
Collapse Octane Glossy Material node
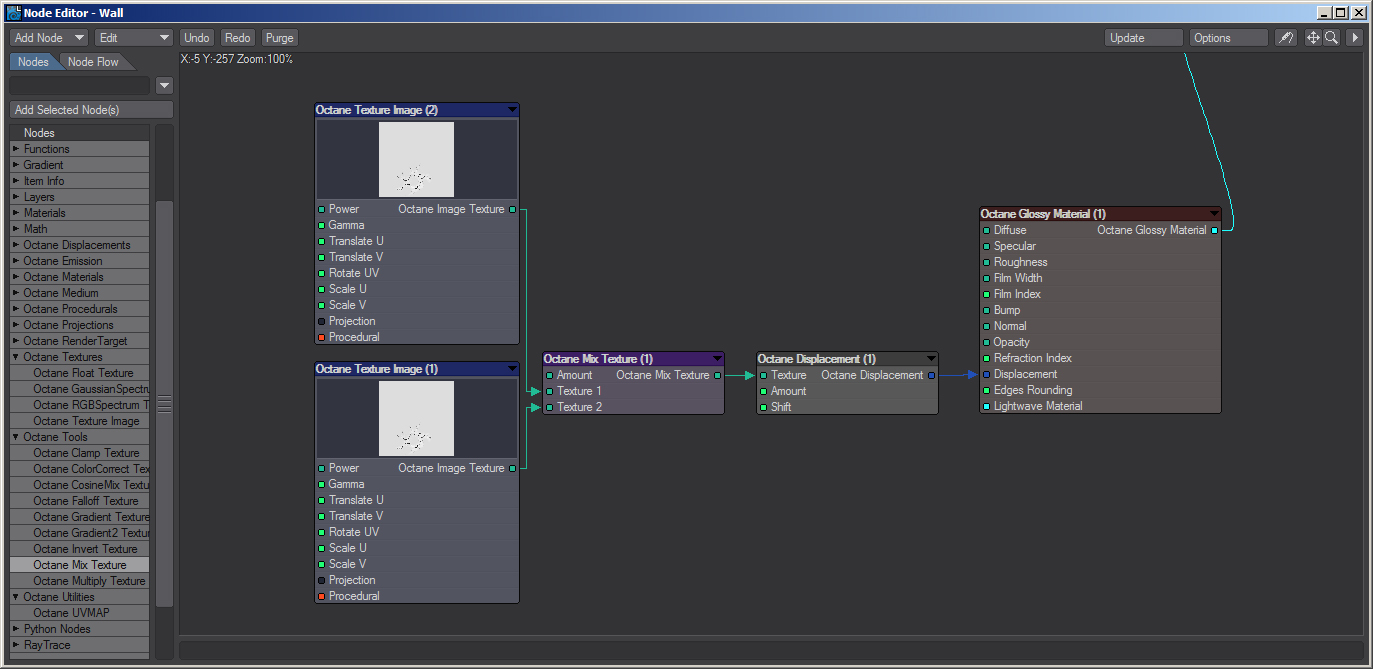coord(1214,214)
